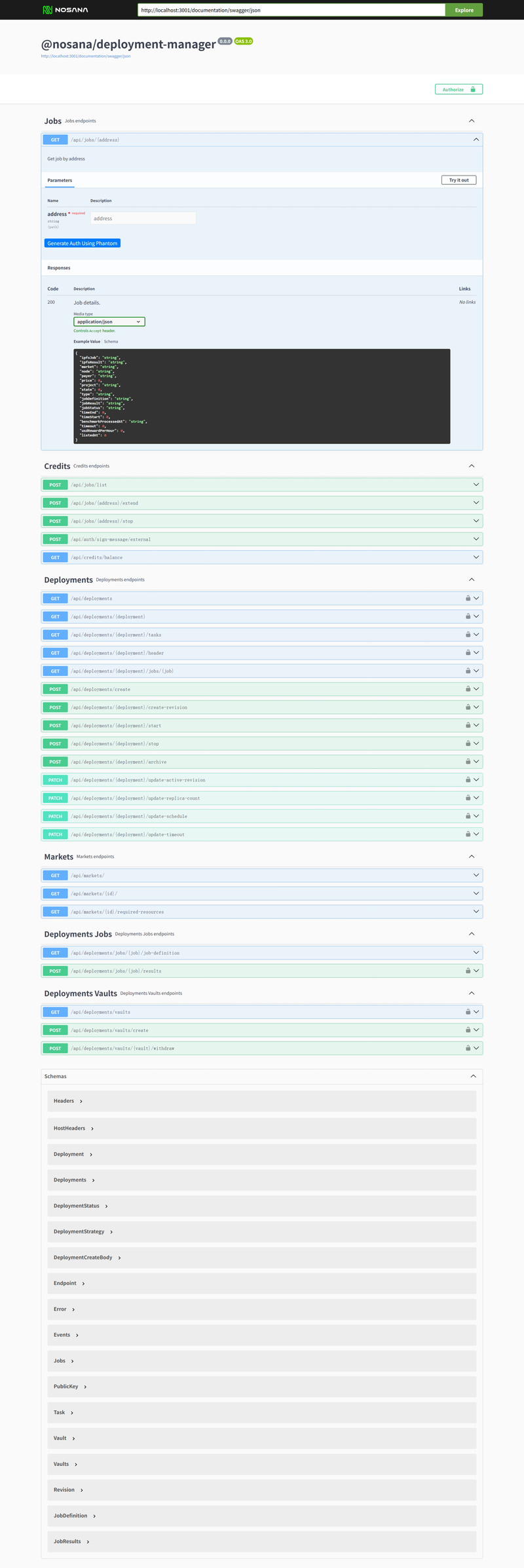Expand POST /api/jobs/list endpoint
Image resolution: width=524 pixels, height=1568 pixels.
pyautogui.click(x=262, y=485)
